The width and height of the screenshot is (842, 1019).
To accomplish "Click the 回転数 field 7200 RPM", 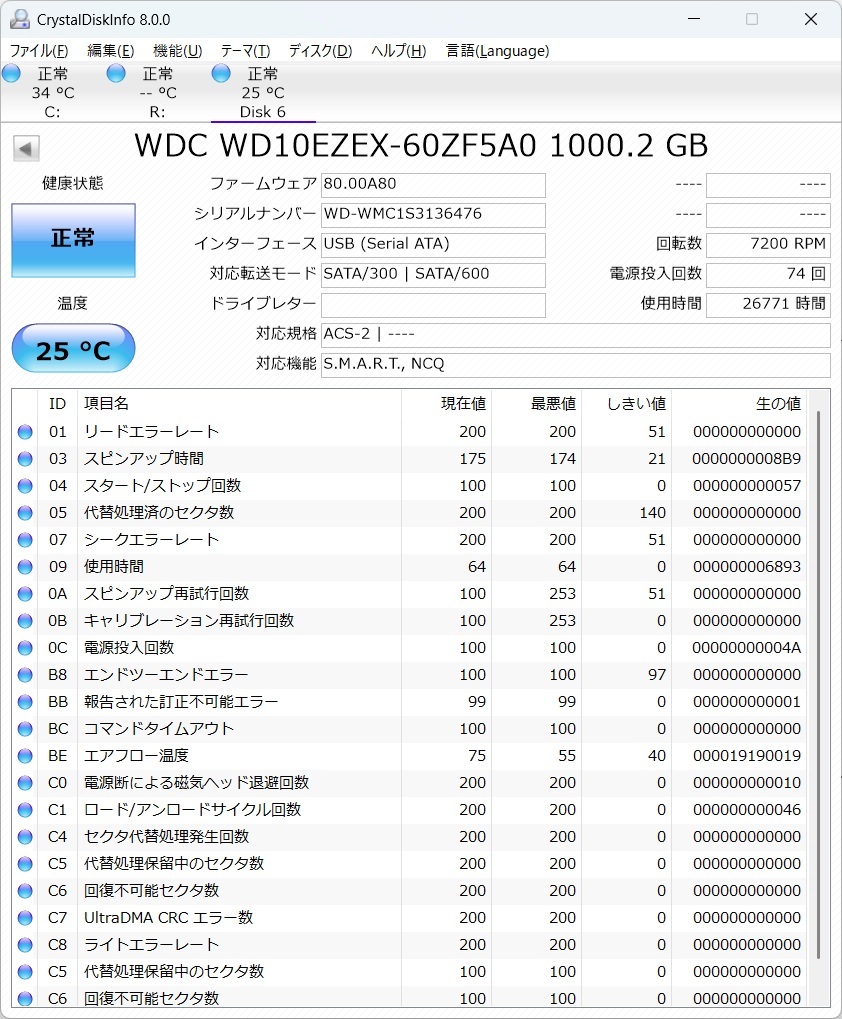I will [x=768, y=244].
